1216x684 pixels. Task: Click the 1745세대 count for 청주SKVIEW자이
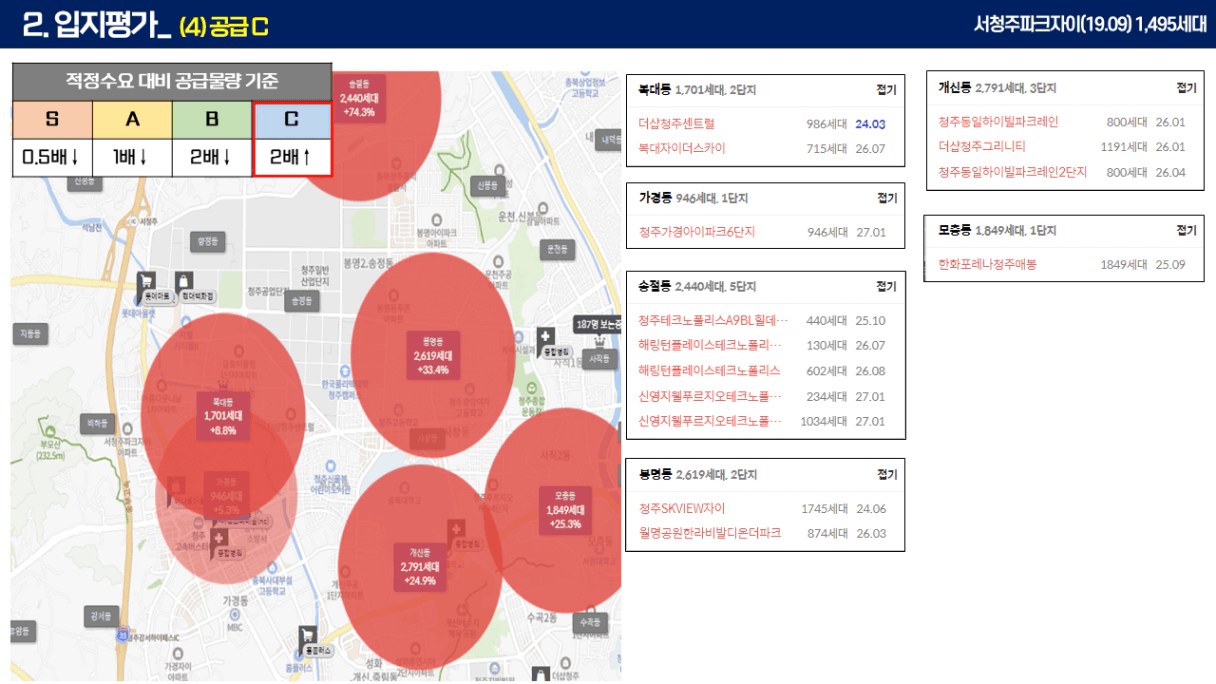tap(824, 508)
